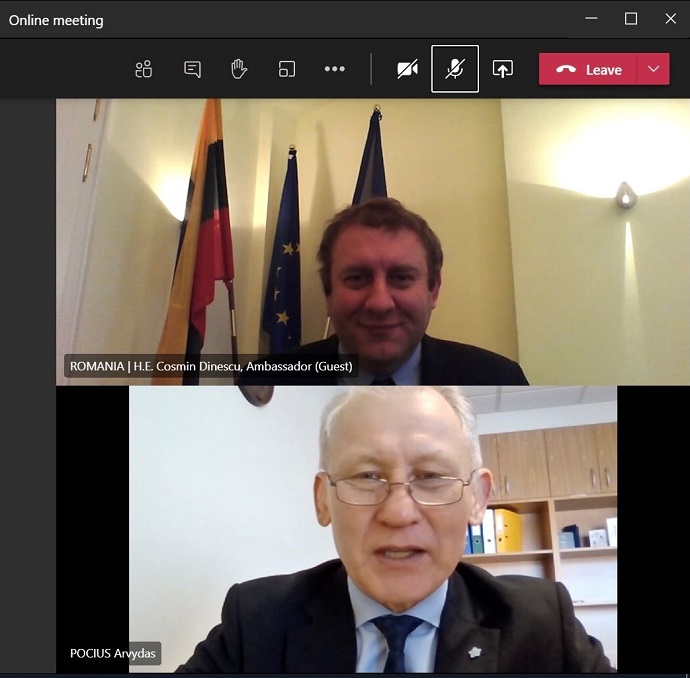Click the ROMANIA H.E. Cosmin Dinescu name label
Viewport: 690px width, 678px height.
[x=211, y=366]
